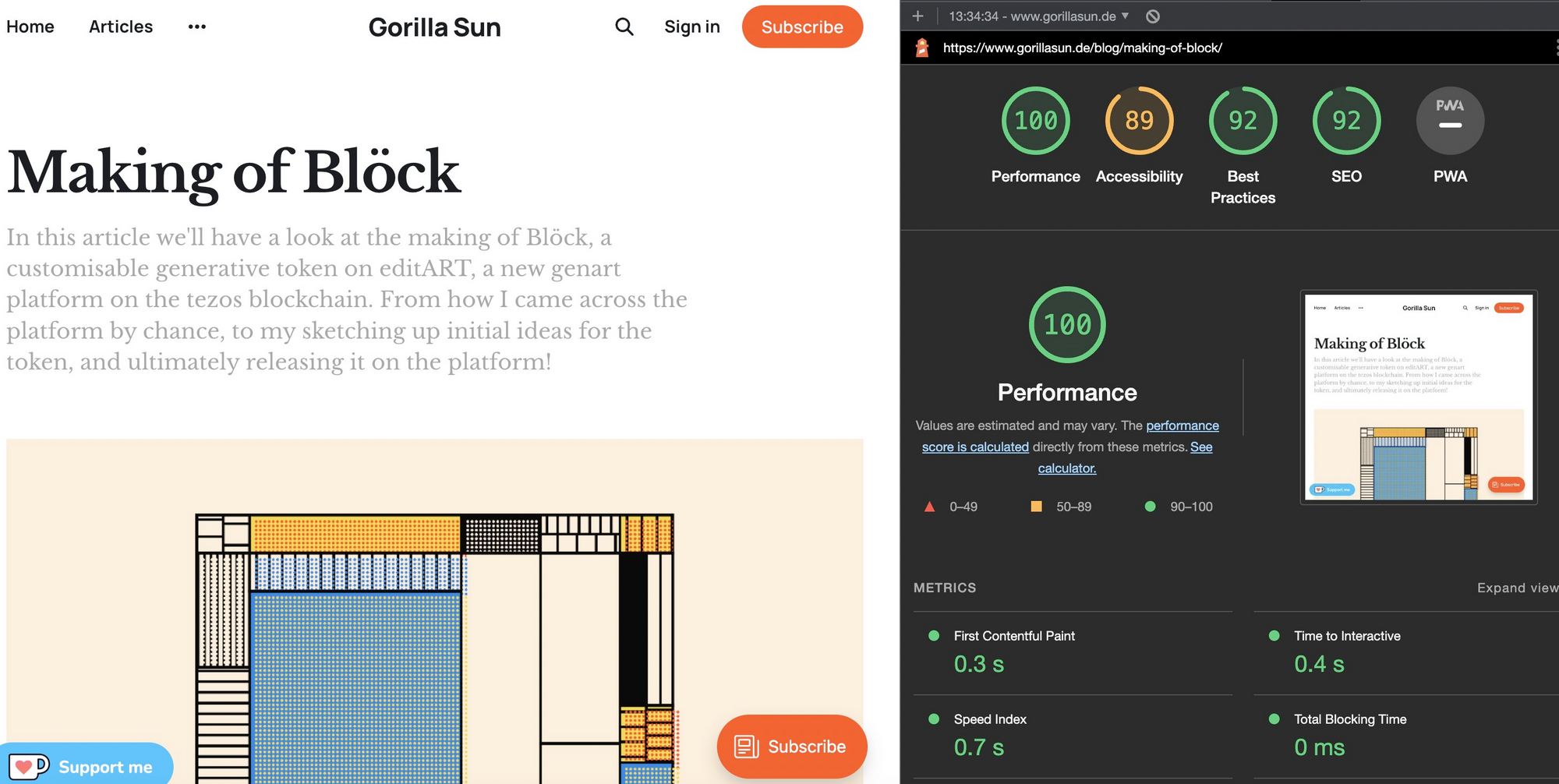Click the METRICS section heading
1559x784 pixels.
click(x=945, y=588)
